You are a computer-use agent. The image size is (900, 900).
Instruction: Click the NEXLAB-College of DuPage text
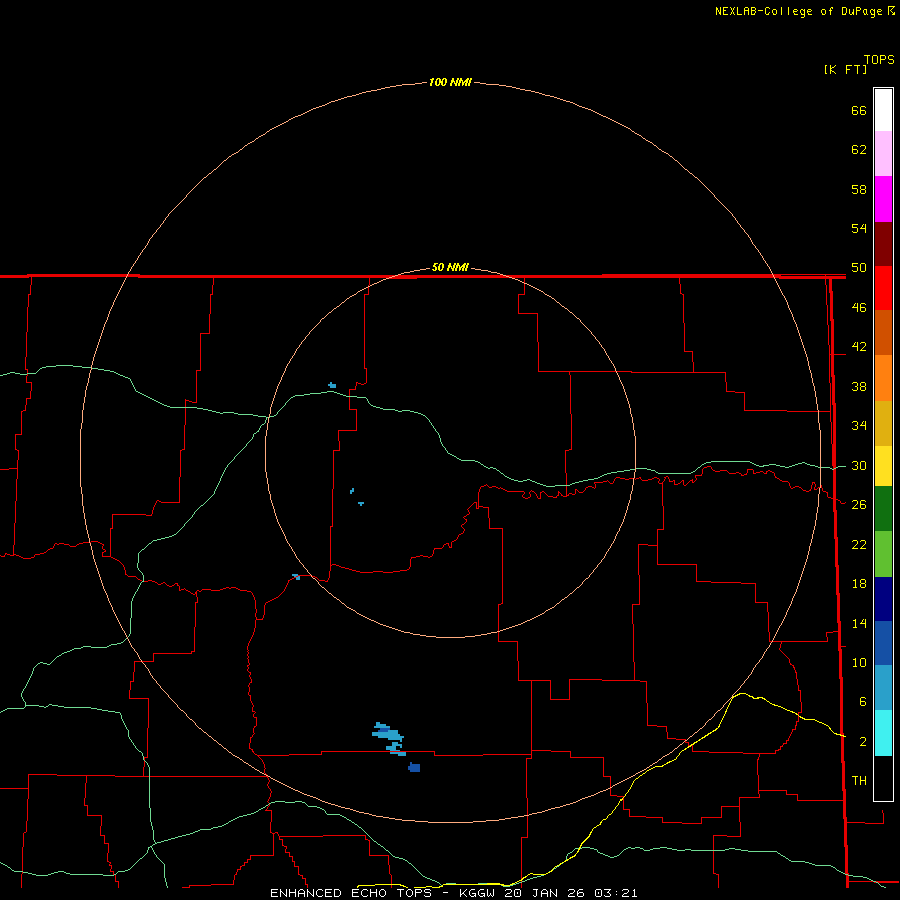[798, 11]
